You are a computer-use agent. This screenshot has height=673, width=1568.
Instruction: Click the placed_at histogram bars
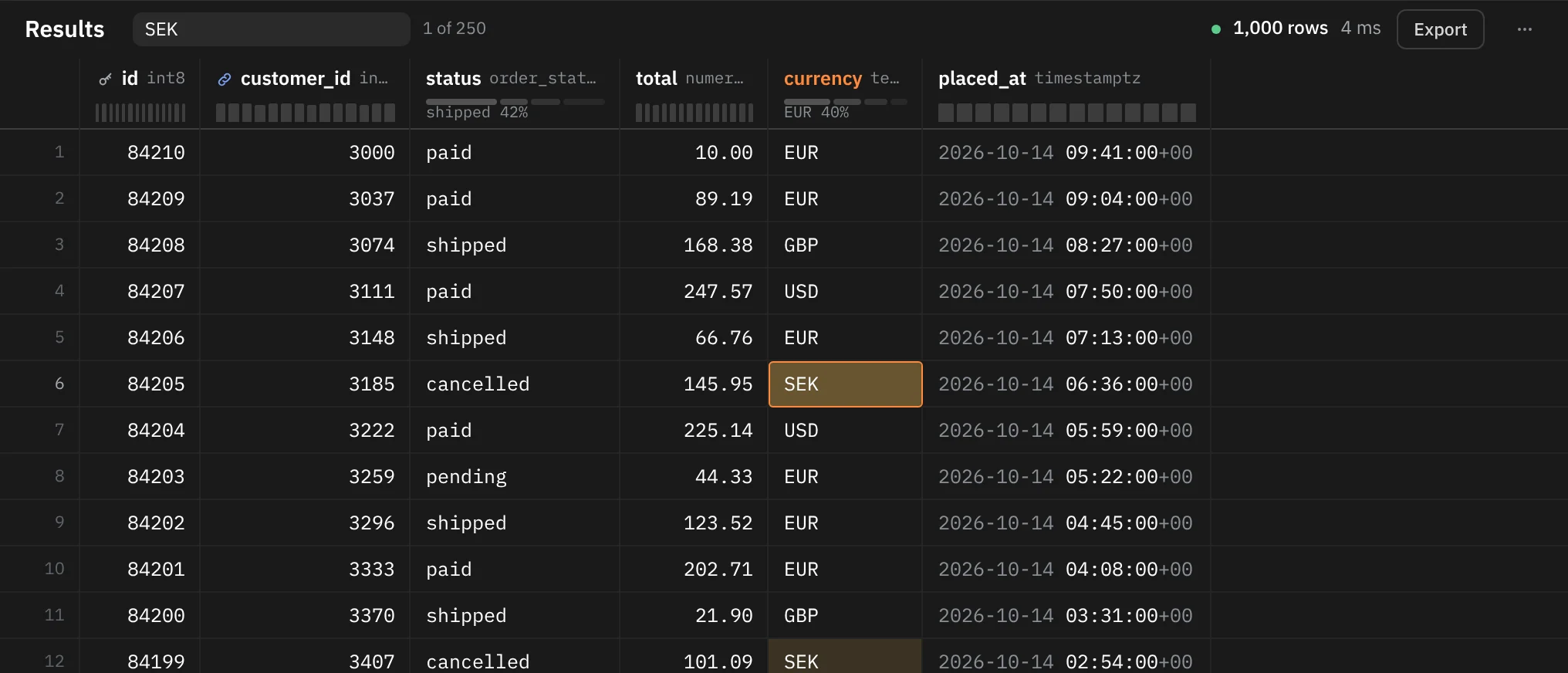pos(1066,113)
